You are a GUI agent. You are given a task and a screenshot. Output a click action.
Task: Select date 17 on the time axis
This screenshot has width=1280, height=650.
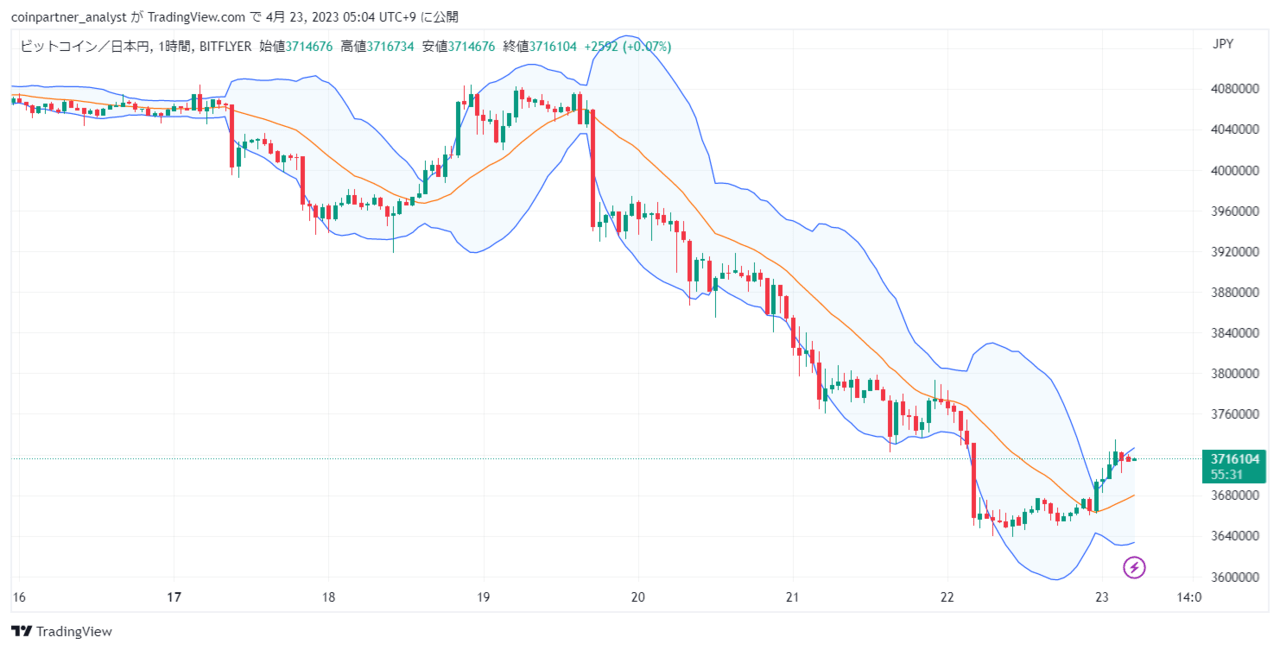pos(174,598)
